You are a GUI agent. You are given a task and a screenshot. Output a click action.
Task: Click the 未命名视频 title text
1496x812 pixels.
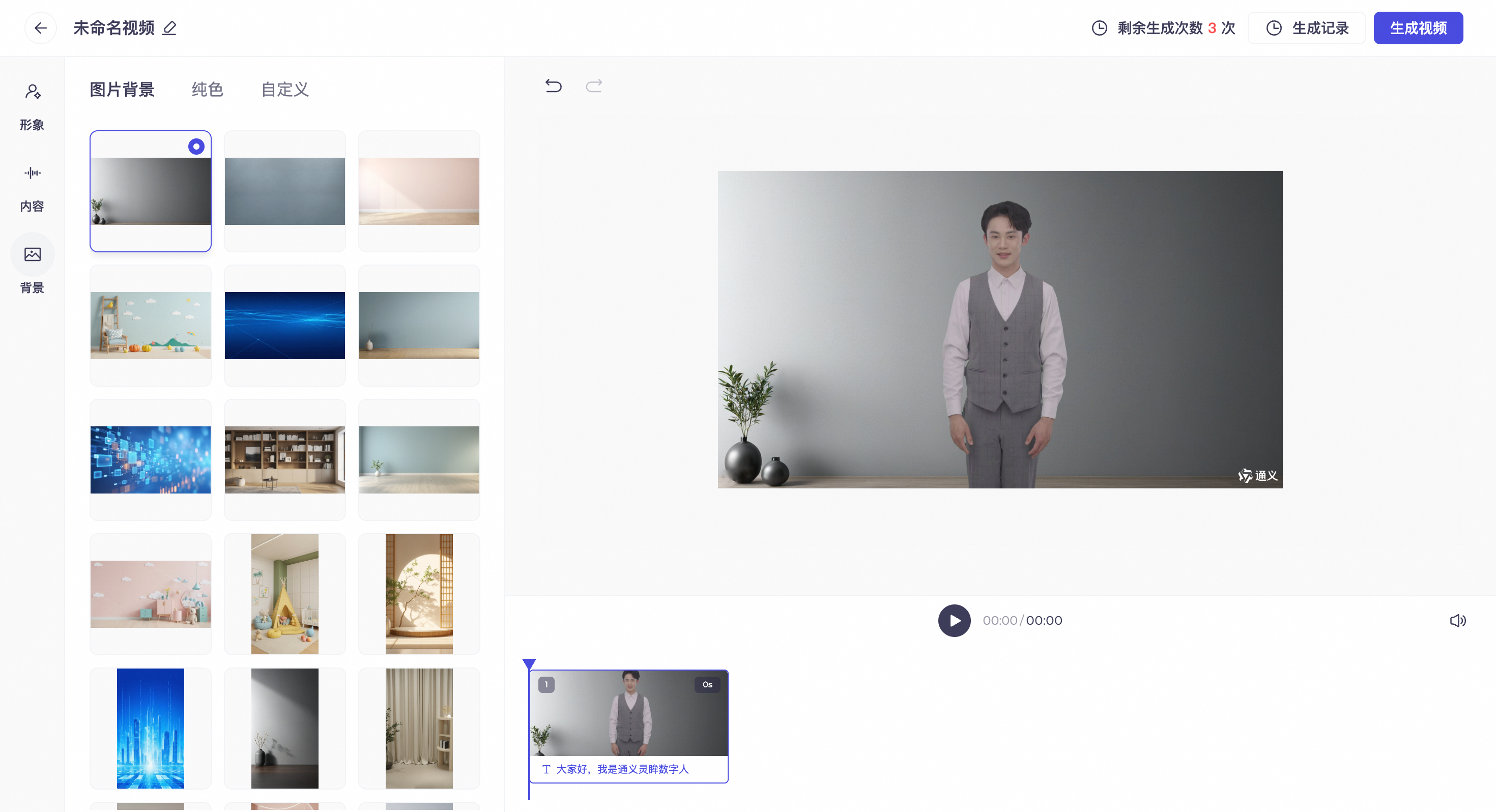point(114,28)
